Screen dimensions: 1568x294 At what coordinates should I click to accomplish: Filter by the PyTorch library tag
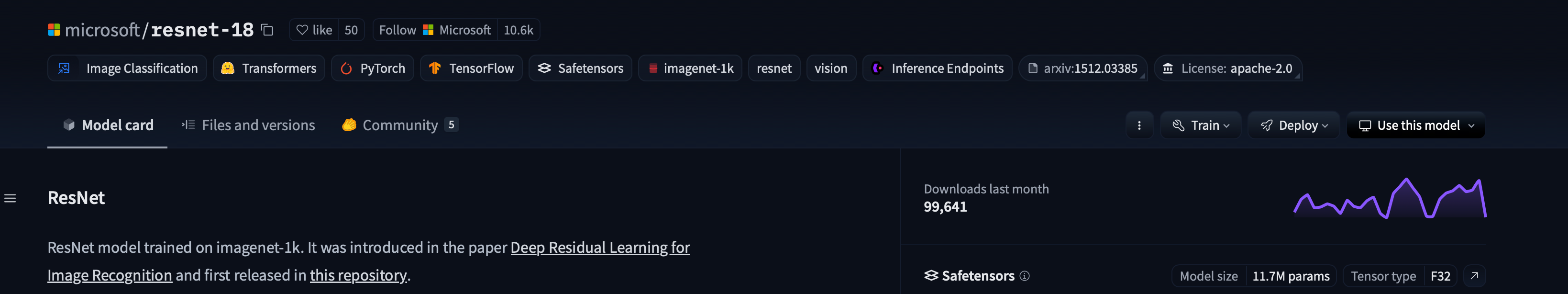pyautogui.click(x=373, y=68)
